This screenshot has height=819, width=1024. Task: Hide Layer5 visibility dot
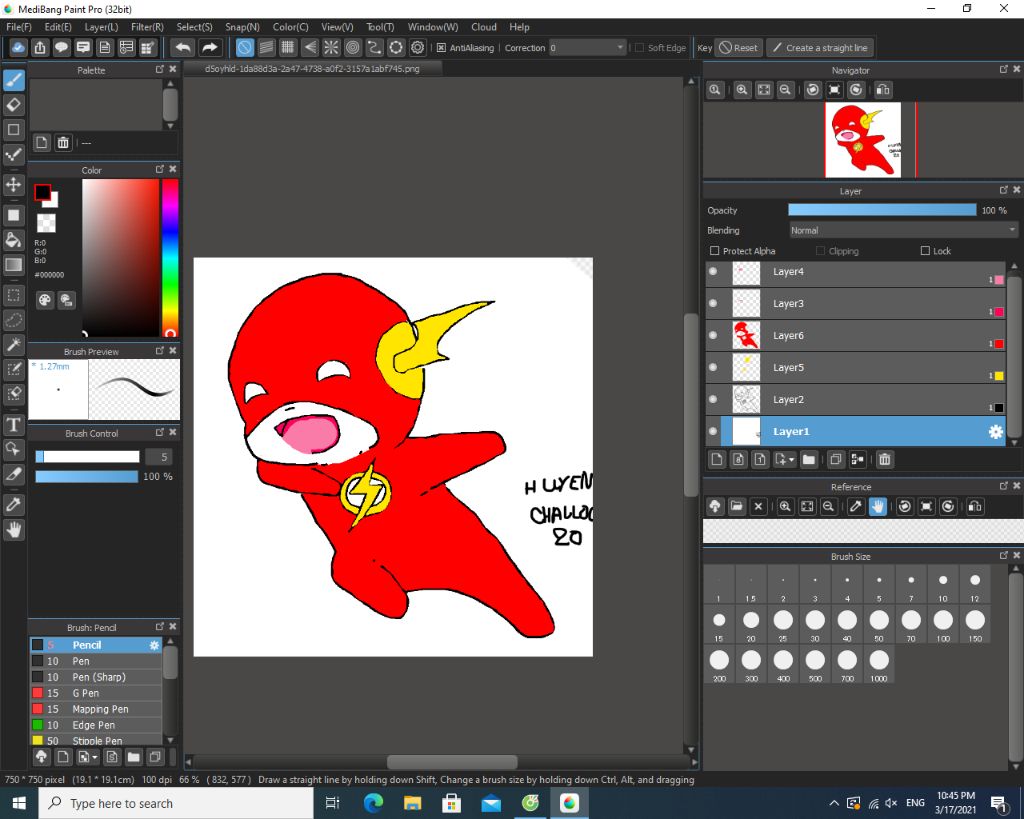[713, 368]
